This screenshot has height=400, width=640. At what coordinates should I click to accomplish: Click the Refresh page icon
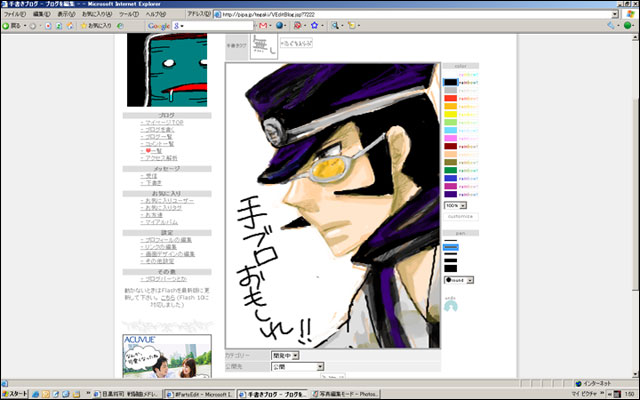point(59,26)
